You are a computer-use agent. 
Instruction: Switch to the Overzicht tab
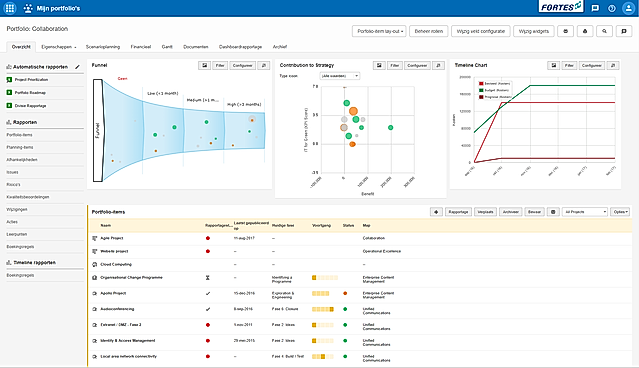(21, 47)
